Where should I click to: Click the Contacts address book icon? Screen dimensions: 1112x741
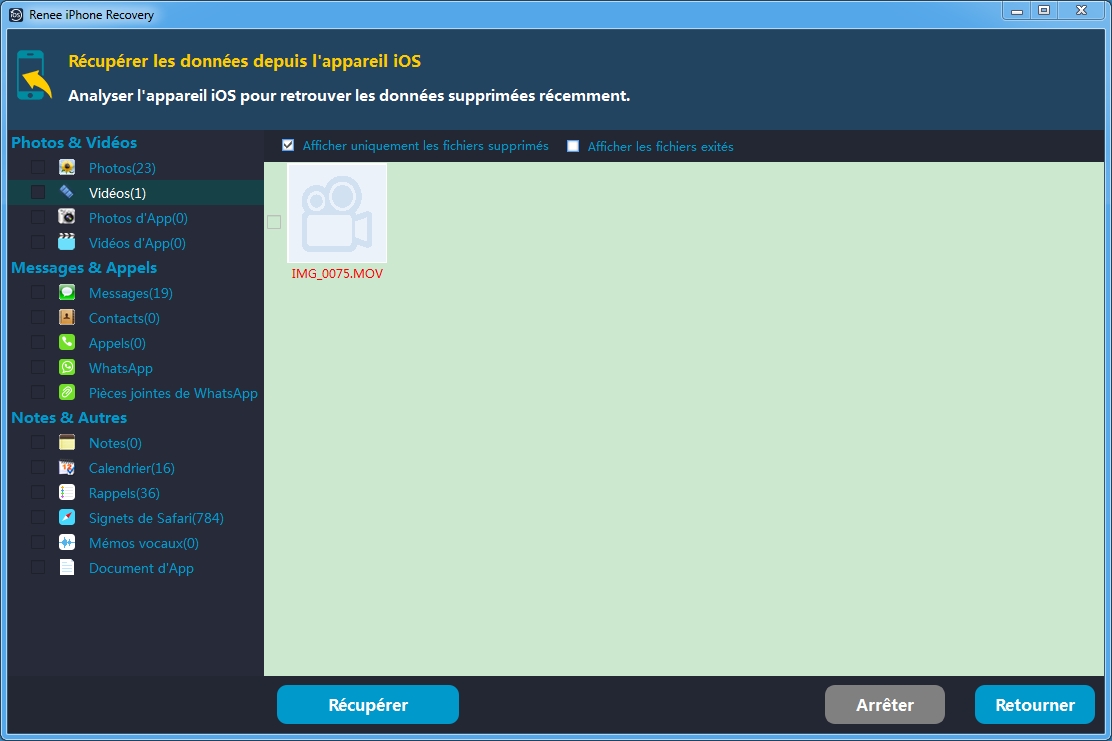tap(67, 318)
